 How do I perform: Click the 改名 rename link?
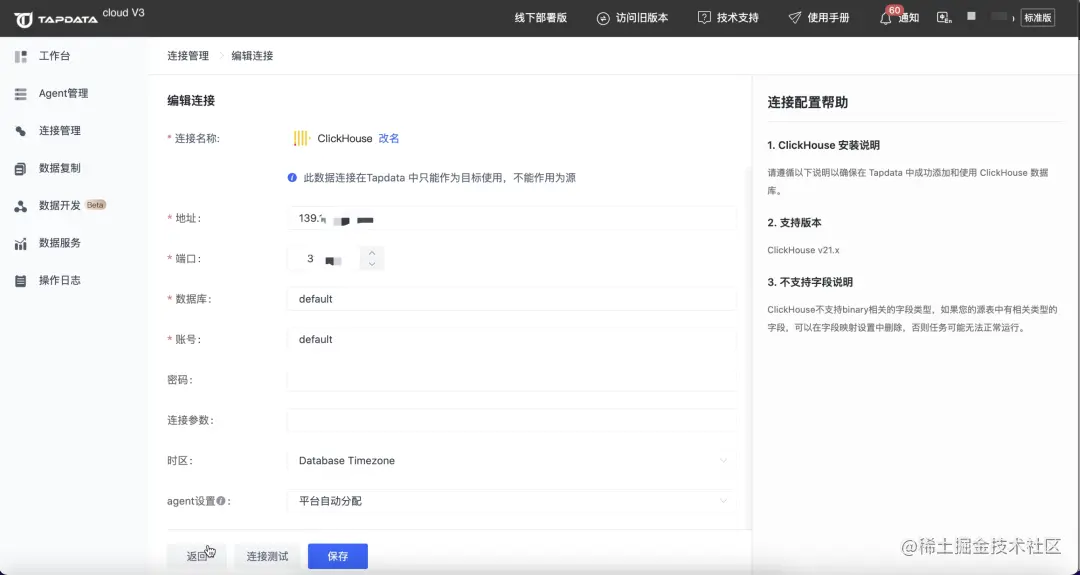coord(389,138)
